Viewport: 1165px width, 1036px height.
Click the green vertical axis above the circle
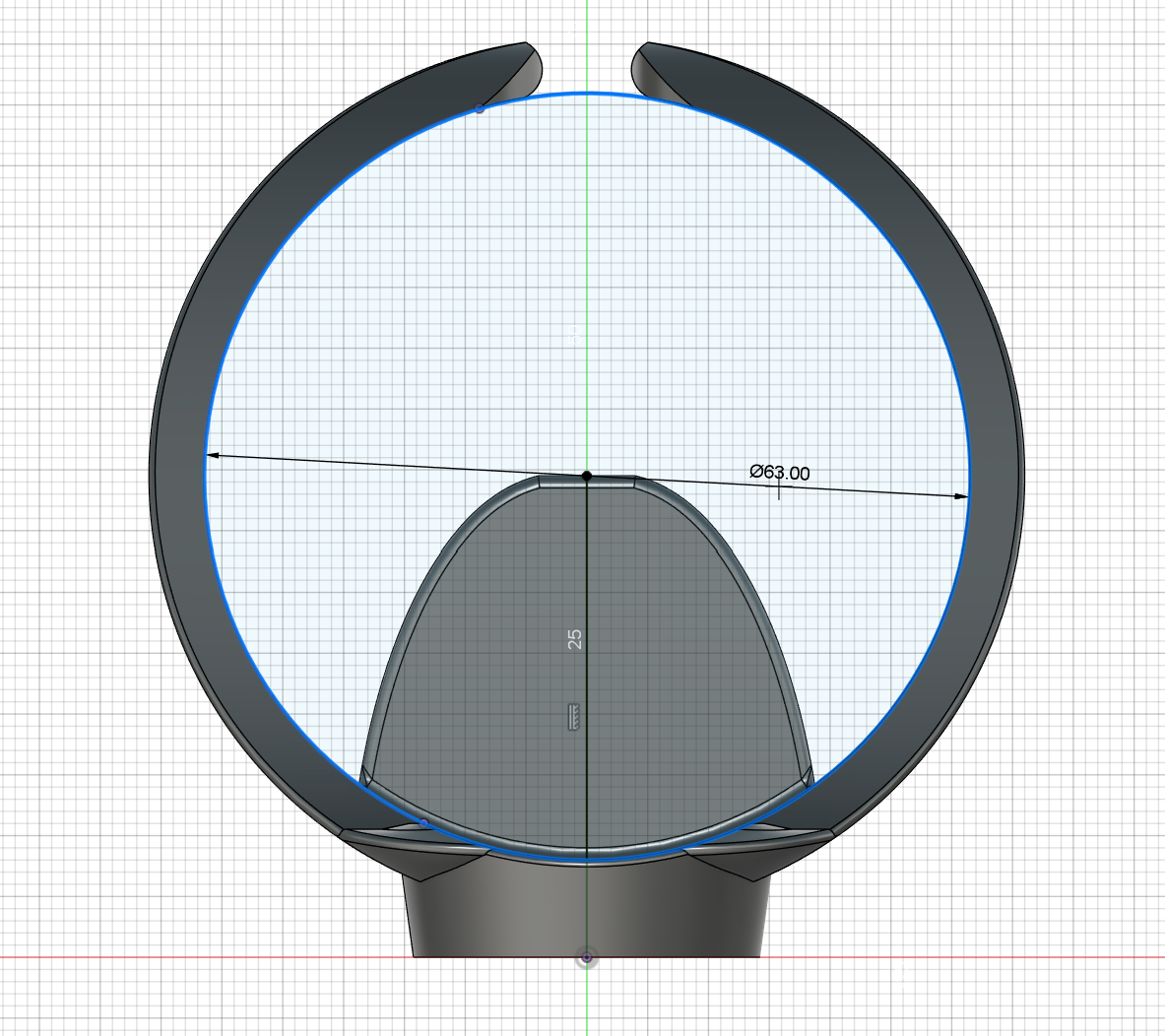(x=587, y=44)
